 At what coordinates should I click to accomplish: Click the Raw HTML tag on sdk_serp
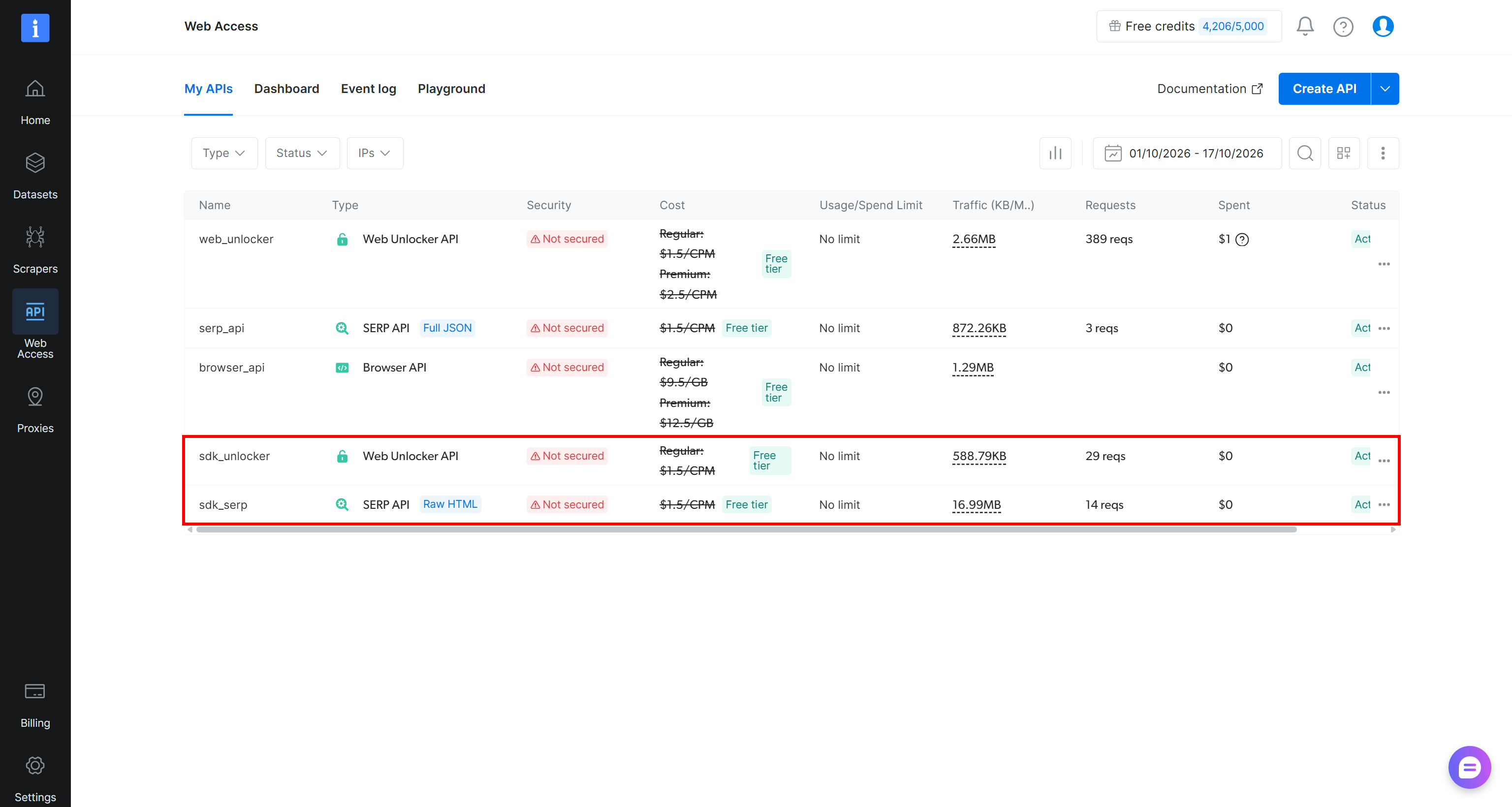coord(449,504)
